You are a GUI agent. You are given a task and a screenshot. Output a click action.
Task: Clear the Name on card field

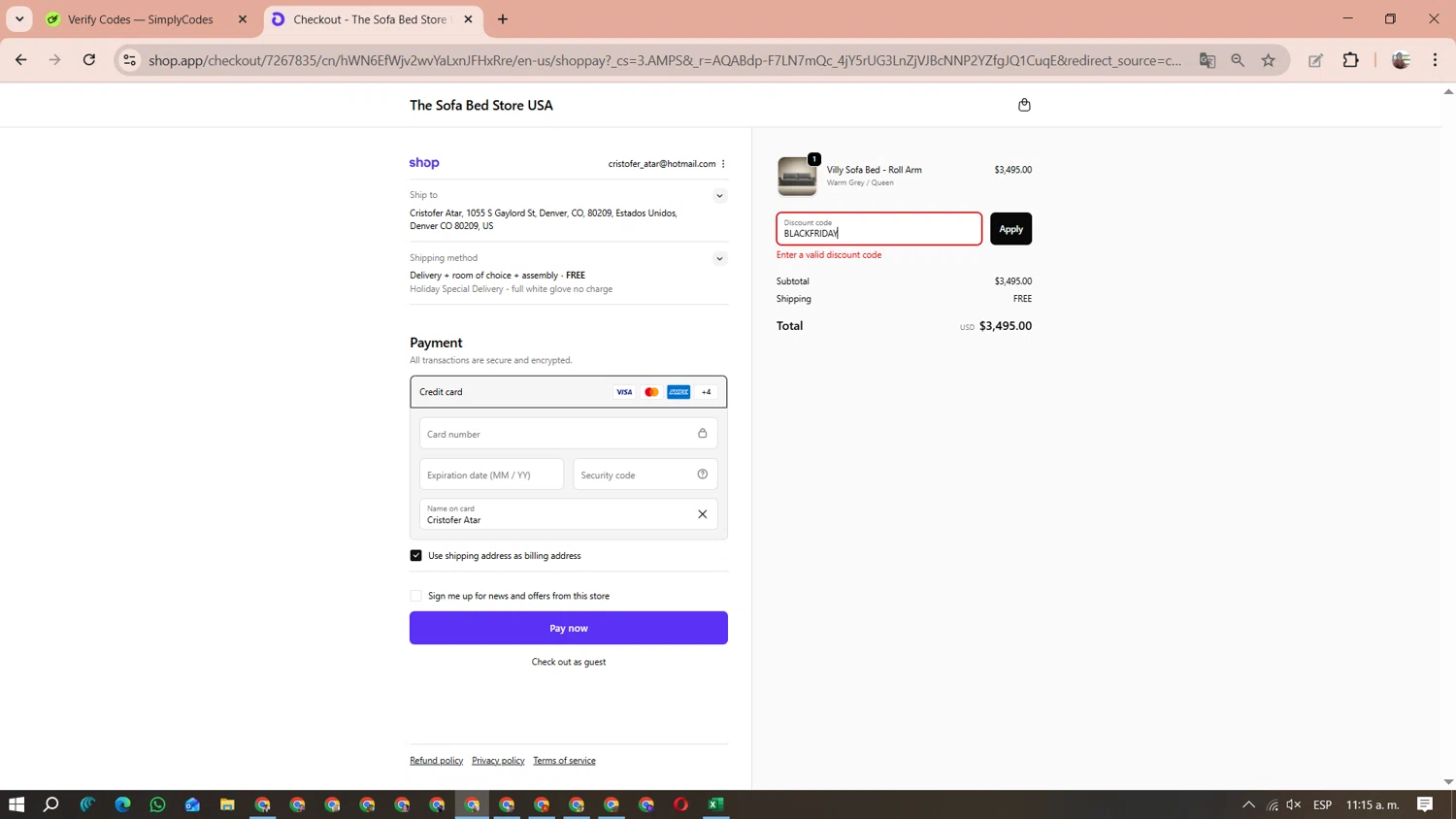703,514
